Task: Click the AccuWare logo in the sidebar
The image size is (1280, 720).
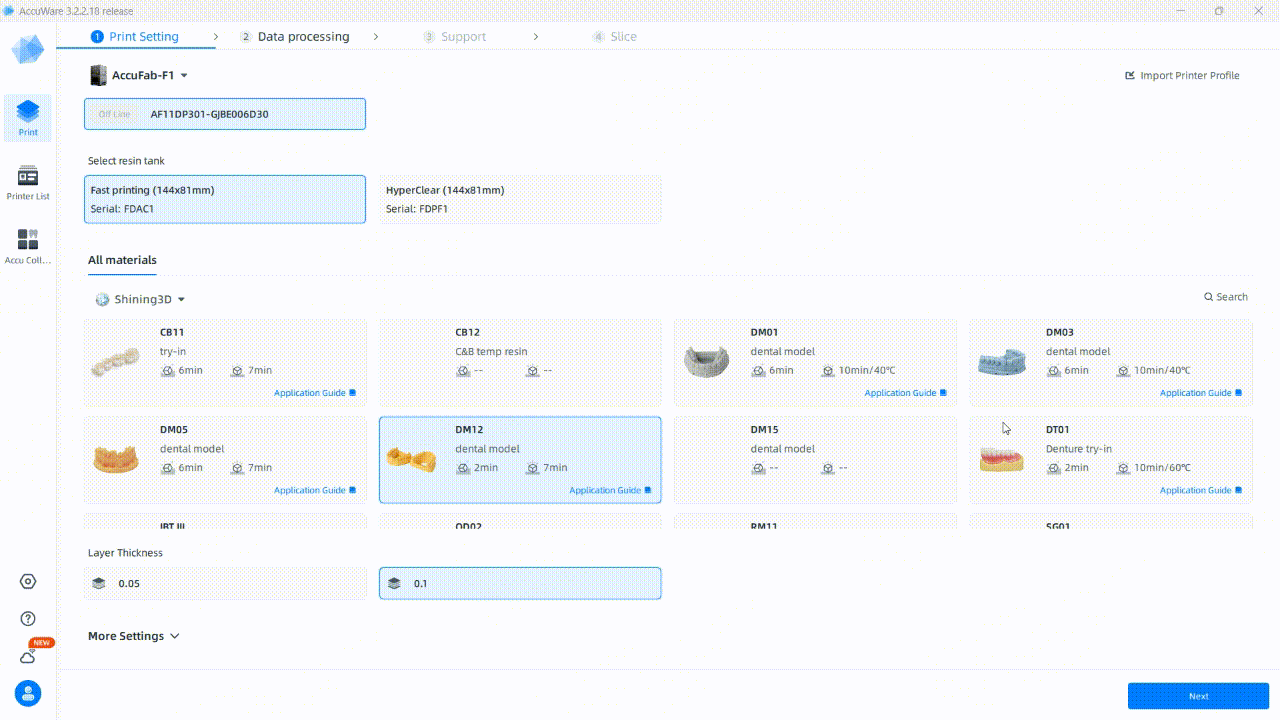Action: pos(28,49)
